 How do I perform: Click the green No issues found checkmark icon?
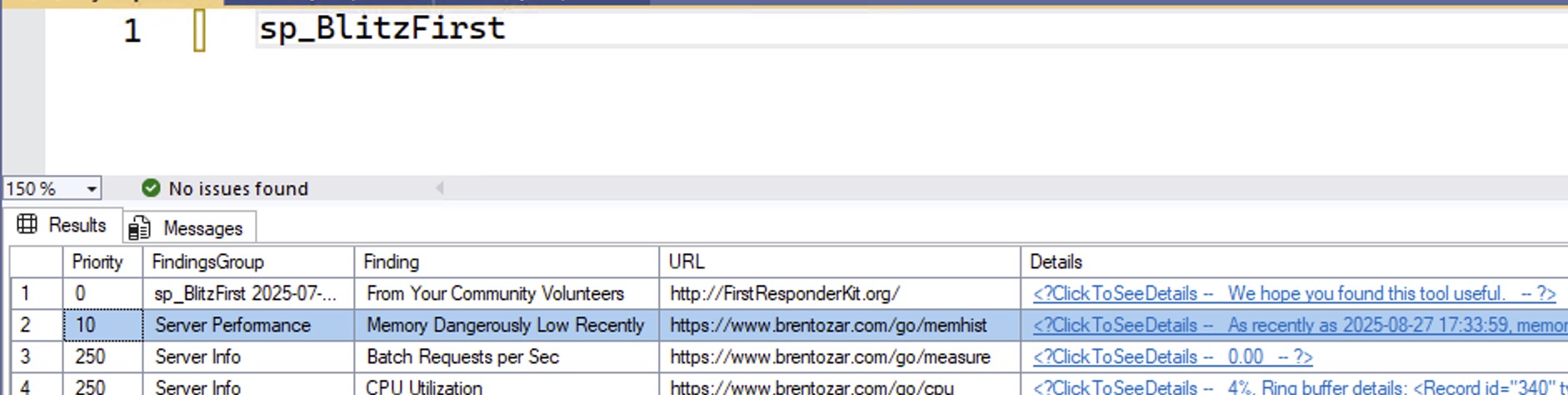tap(151, 188)
